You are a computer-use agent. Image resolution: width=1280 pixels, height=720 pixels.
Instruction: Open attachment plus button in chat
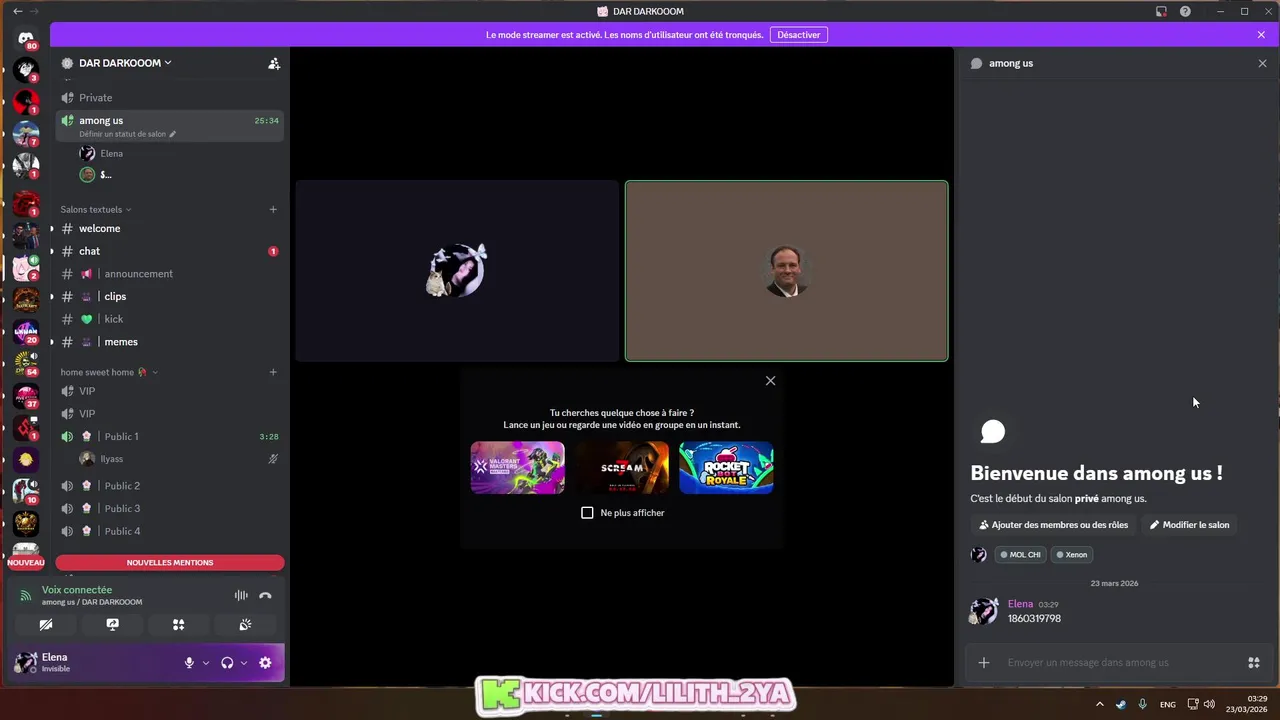pyautogui.click(x=984, y=662)
